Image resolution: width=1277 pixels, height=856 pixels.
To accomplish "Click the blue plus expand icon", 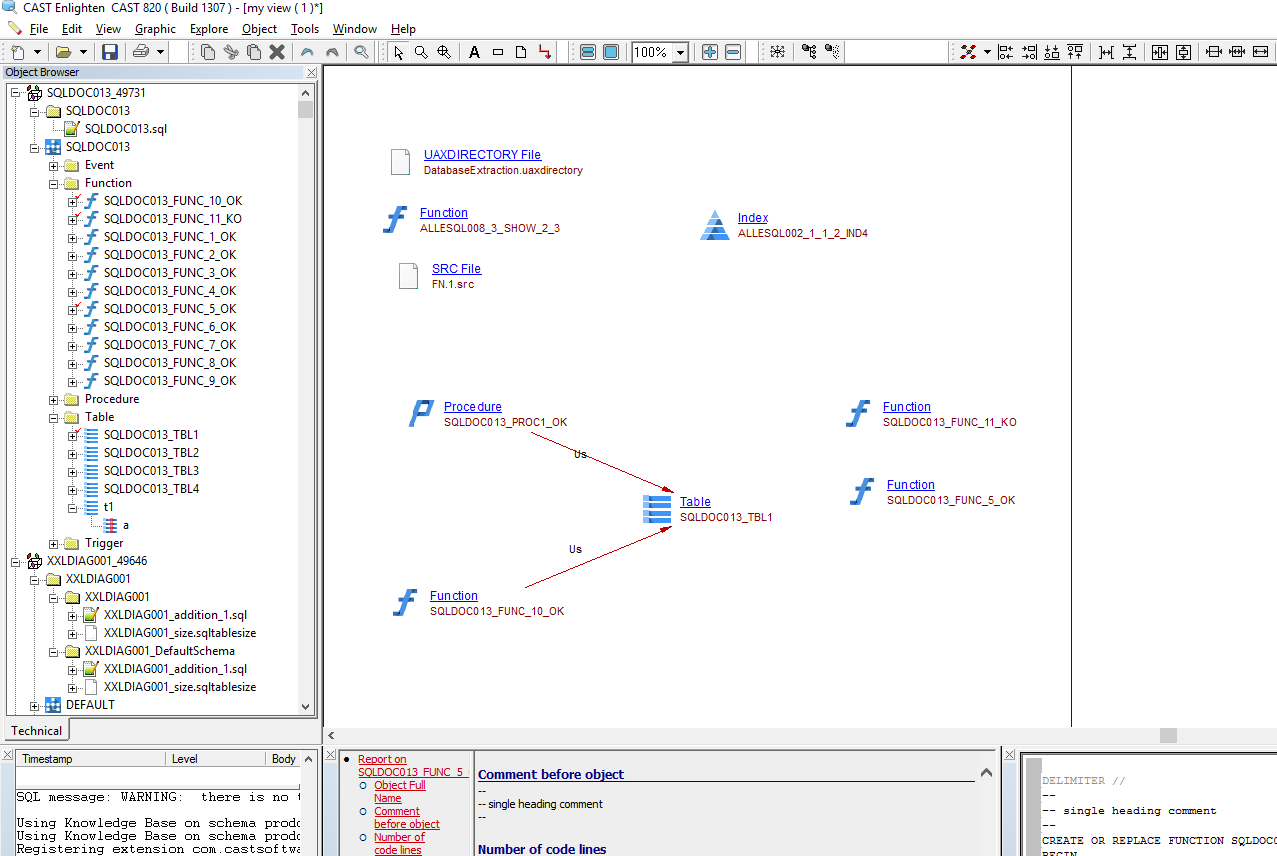I will pos(710,52).
